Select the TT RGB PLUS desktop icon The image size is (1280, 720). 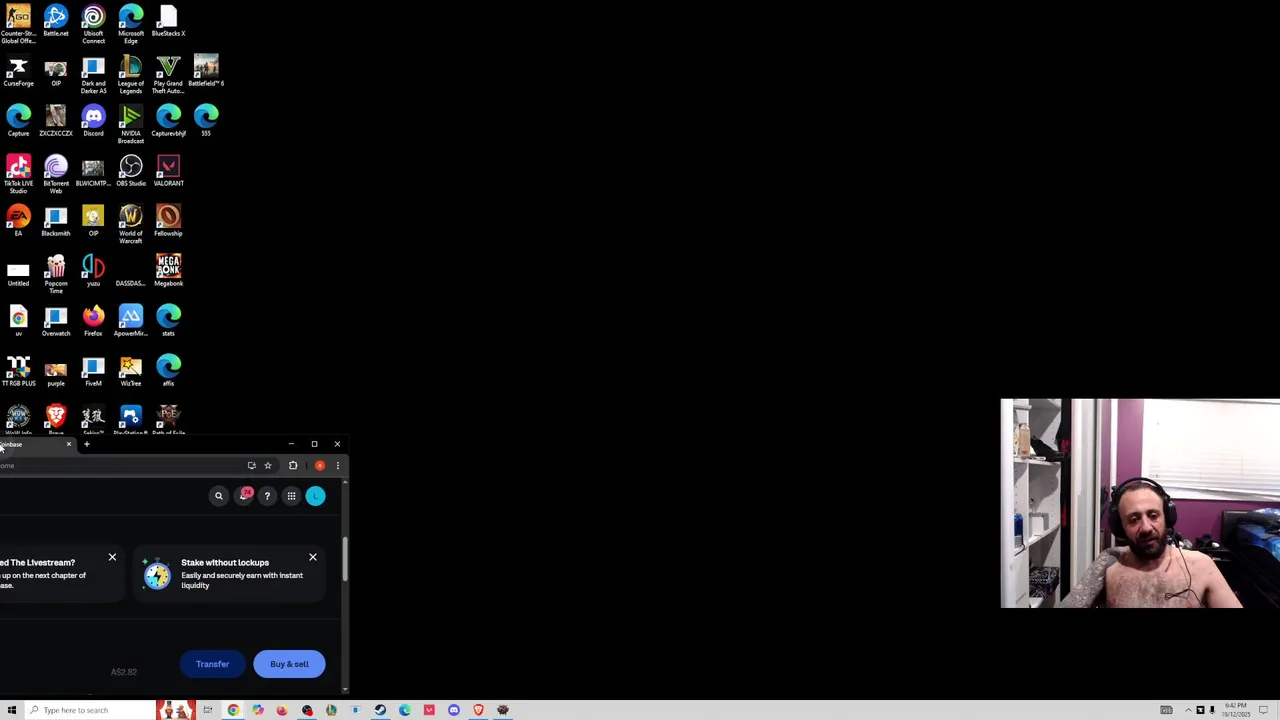click(x=18, y=371)
